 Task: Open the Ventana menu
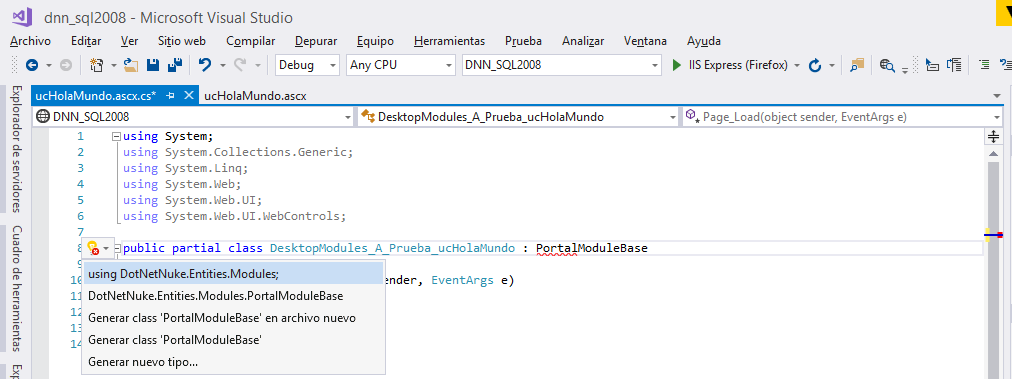645,41
